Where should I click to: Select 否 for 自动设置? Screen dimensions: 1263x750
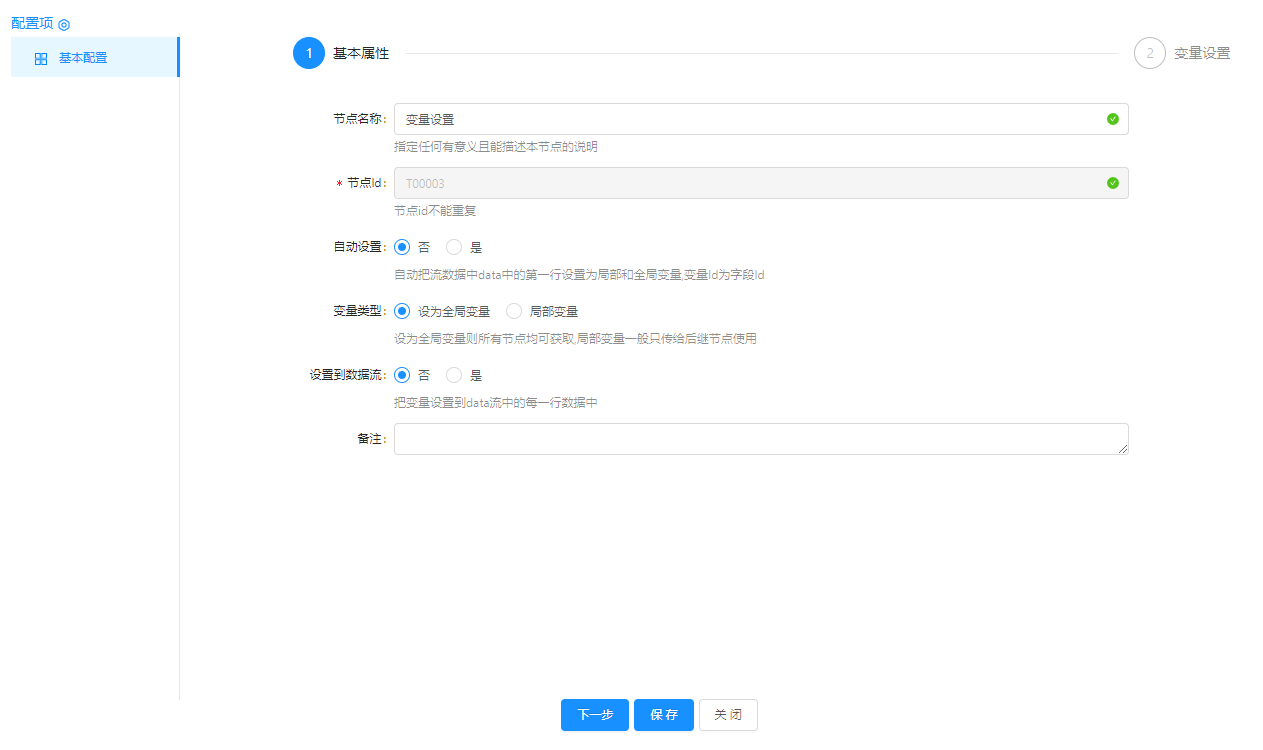click(403, 247)
